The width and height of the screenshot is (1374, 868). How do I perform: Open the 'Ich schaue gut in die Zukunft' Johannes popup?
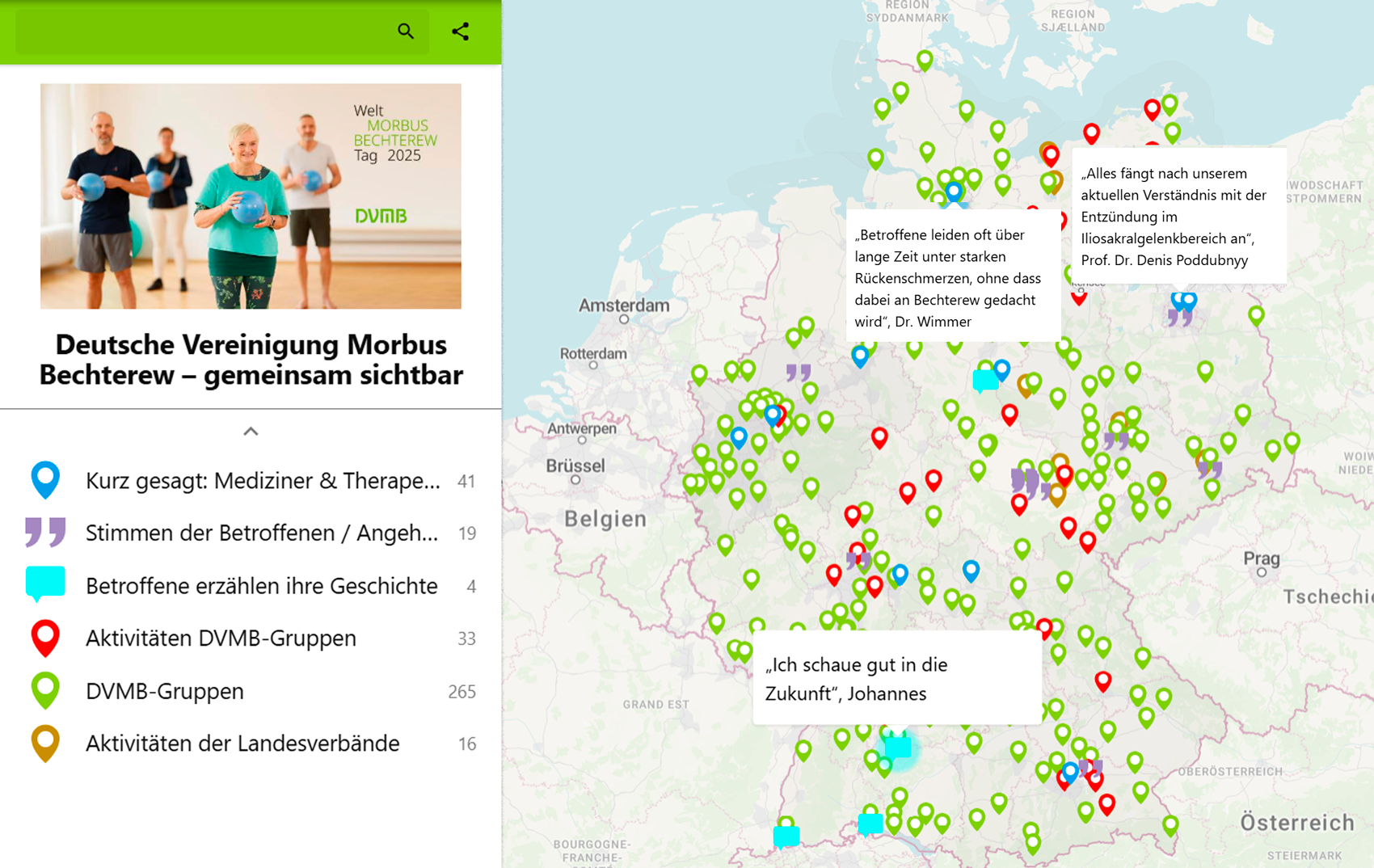click(x=897, y=678)
